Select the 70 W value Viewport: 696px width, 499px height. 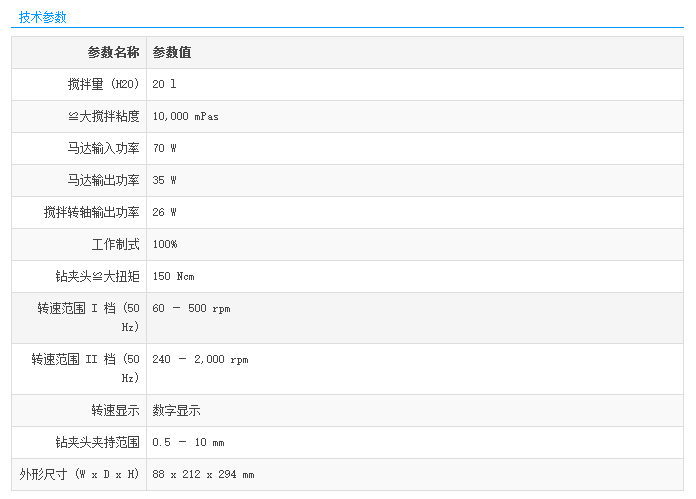pyautogui.click(x=164, y=148)
